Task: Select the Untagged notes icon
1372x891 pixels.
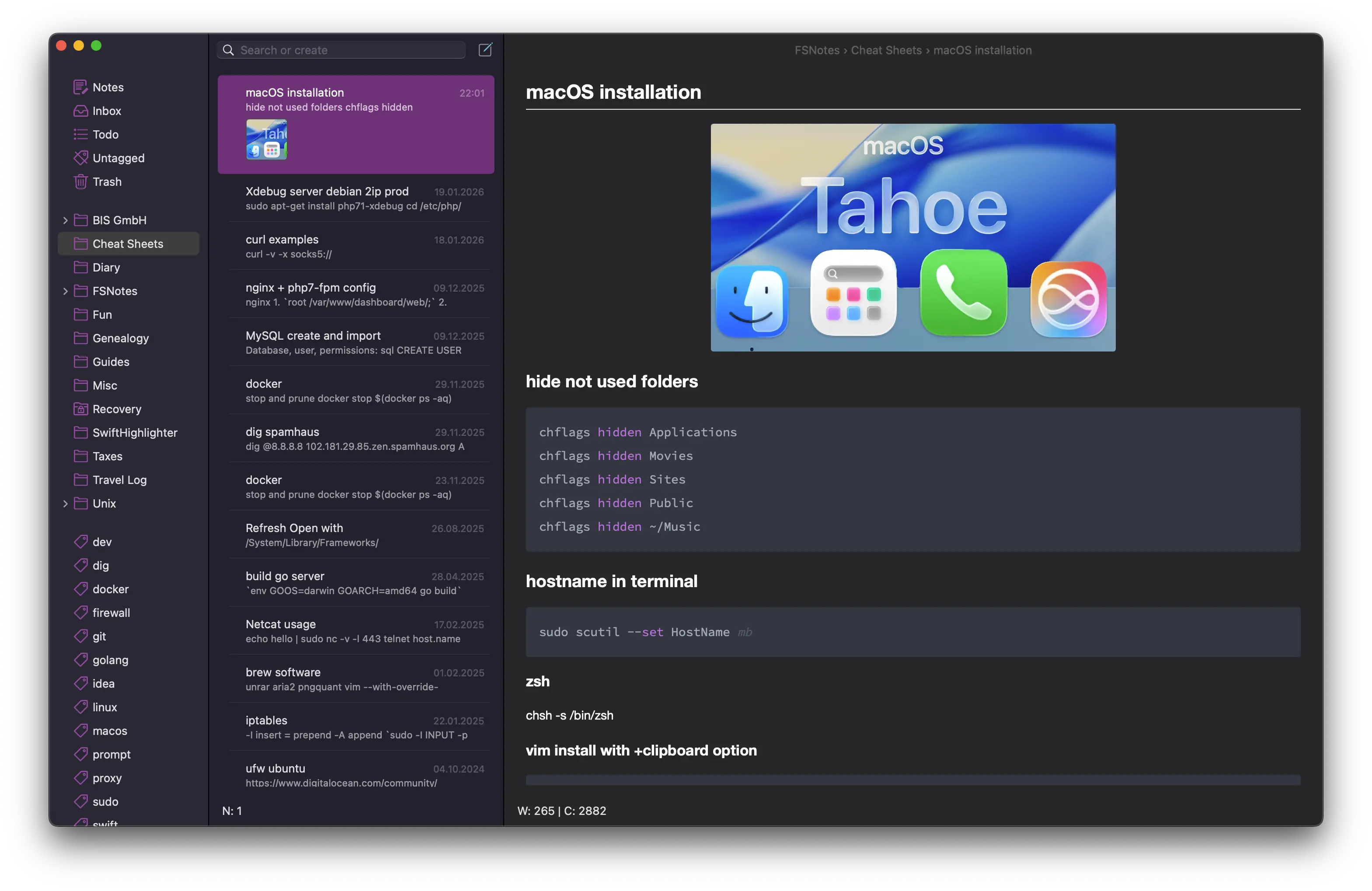Action: coord(80,158)
